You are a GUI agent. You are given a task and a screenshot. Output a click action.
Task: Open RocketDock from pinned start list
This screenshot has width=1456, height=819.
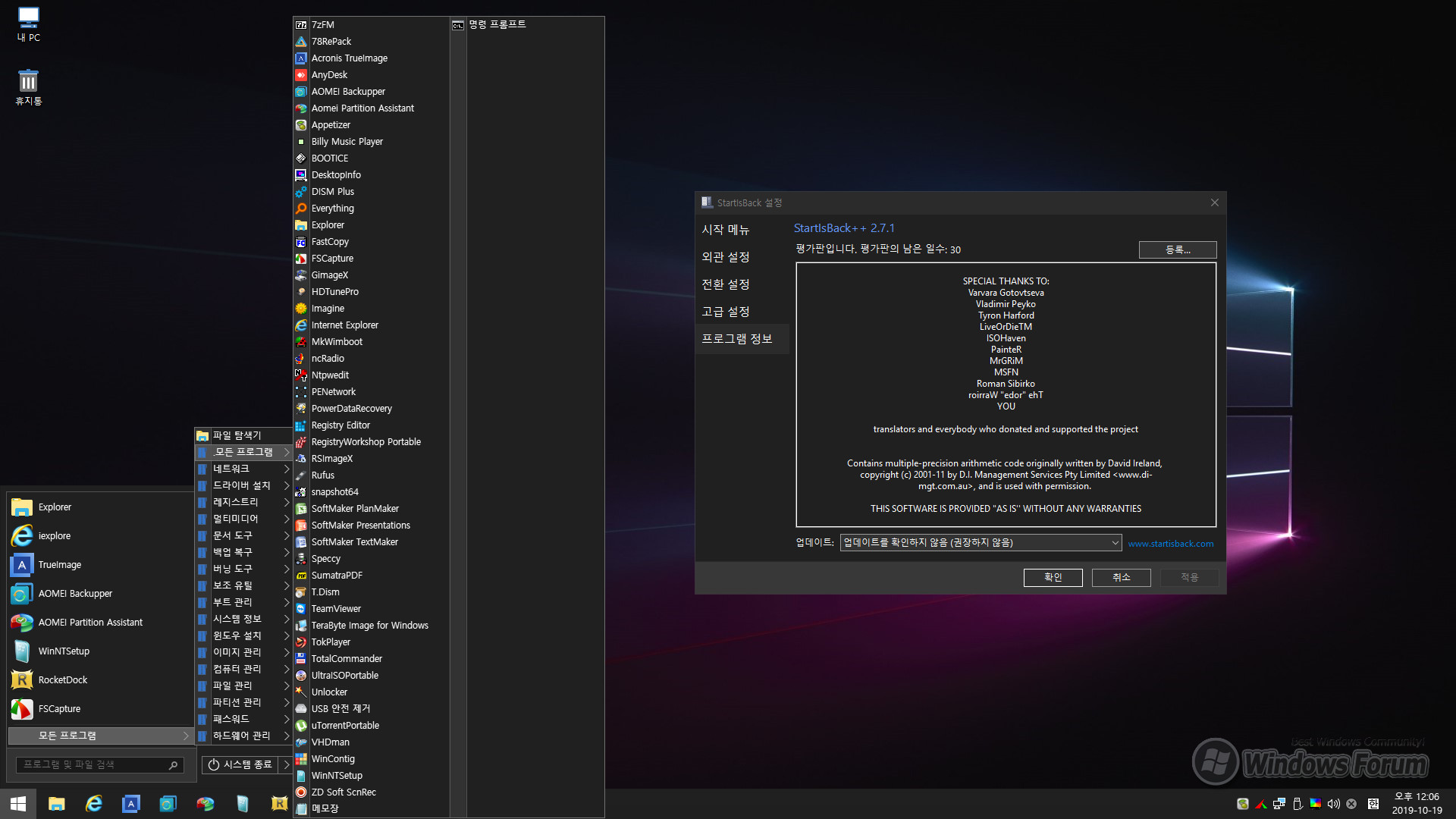99,679
